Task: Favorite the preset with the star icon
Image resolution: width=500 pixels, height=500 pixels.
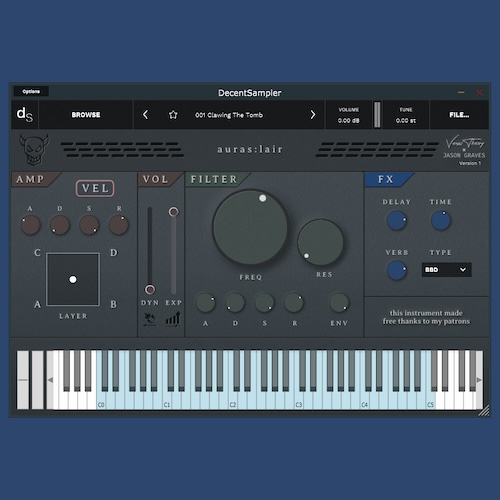Action: (x=173, y=115)
